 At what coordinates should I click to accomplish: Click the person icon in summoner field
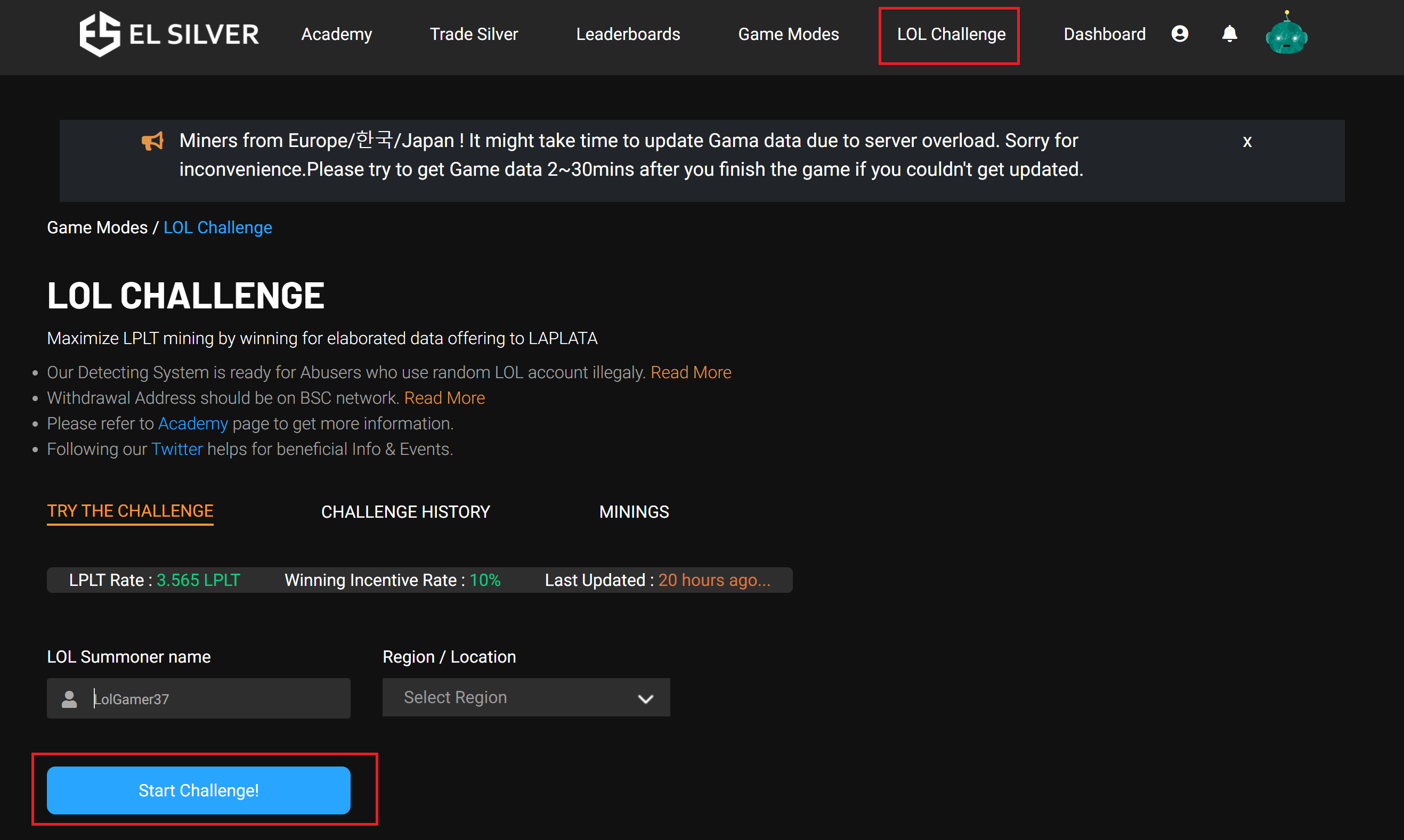coord(69,698)
